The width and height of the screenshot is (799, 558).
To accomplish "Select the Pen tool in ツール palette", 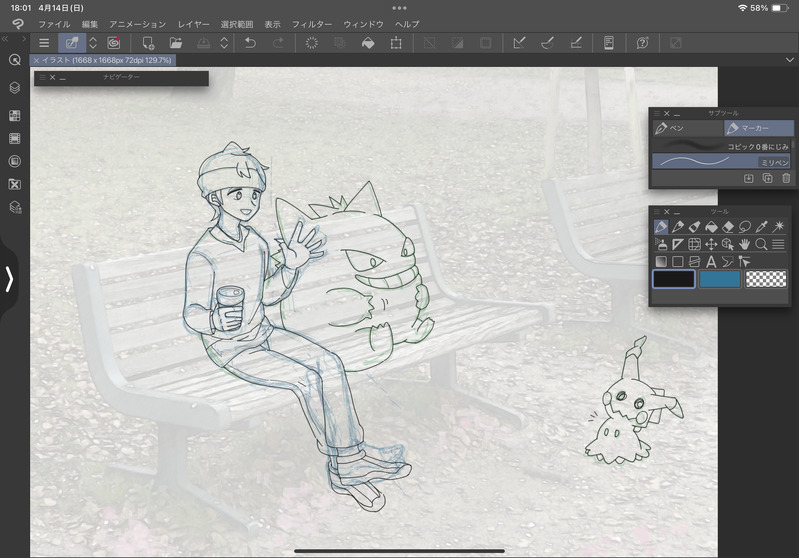I will (661, 226).
